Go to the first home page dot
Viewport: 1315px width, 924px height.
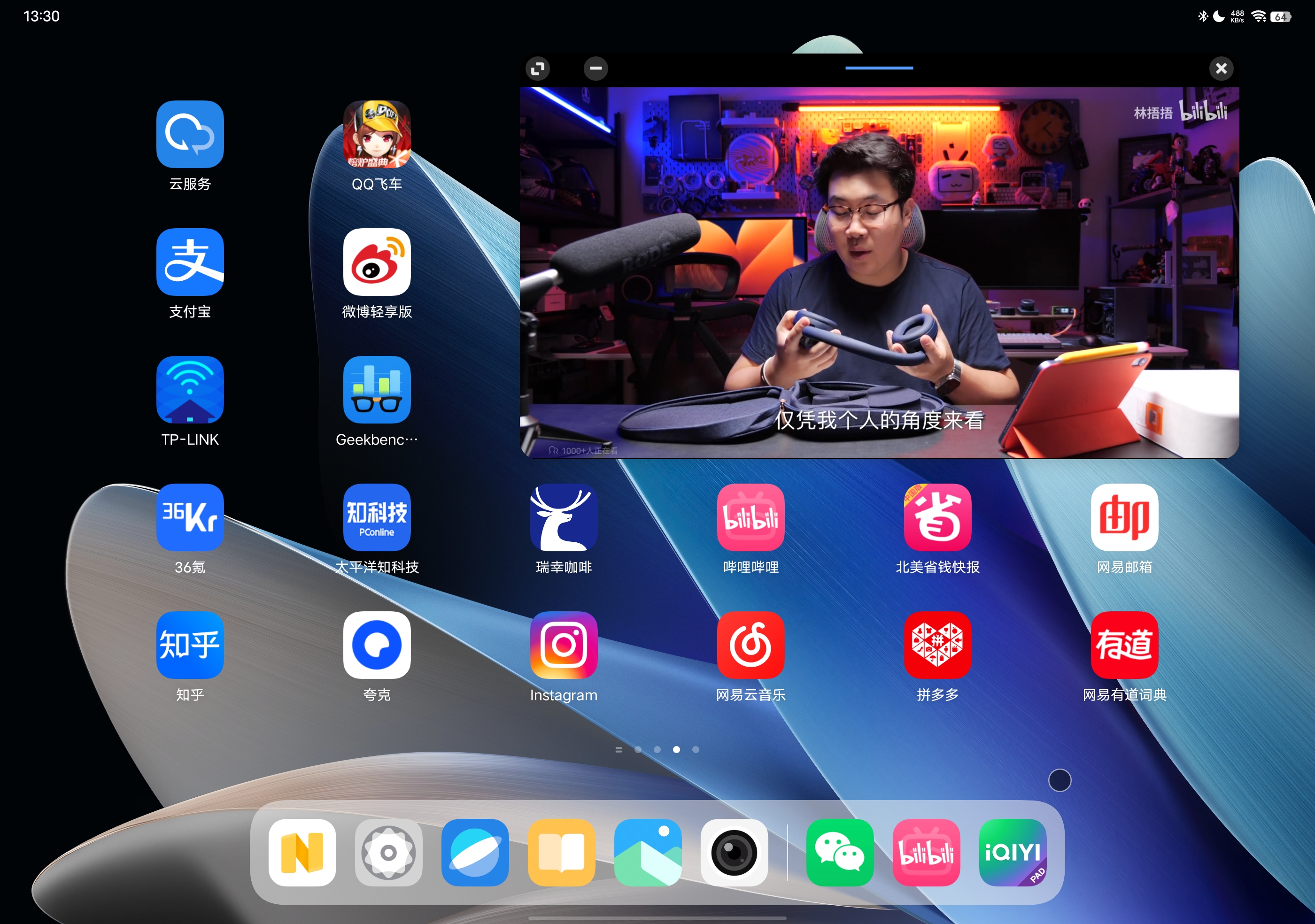point(638,749)
